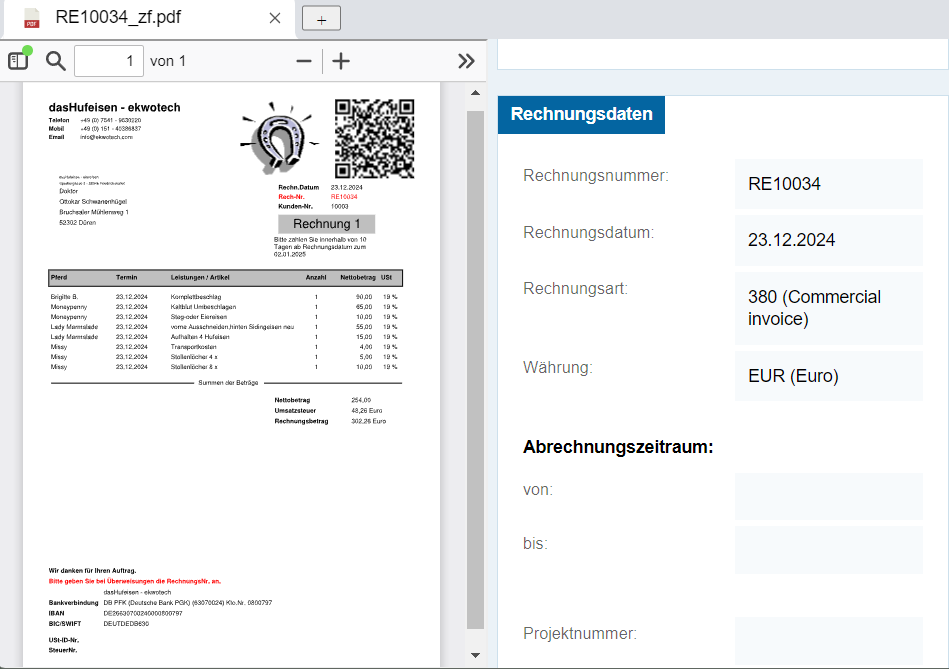Screen dimensions: 949x669
Task: Click the Abrechnungszeitraum von field
Action: click(x=828, y=496)
